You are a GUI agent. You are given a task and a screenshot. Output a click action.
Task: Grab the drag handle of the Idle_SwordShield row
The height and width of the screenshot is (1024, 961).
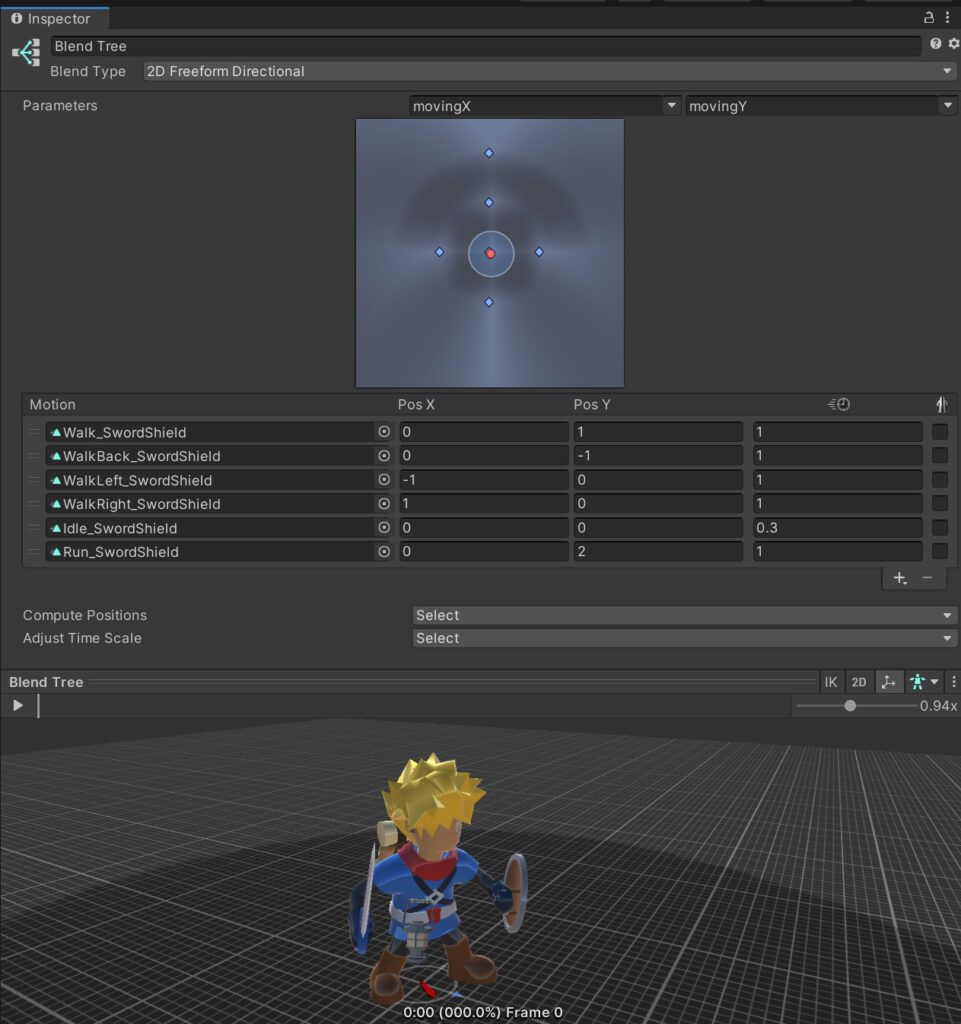click(x=34, y=527)
